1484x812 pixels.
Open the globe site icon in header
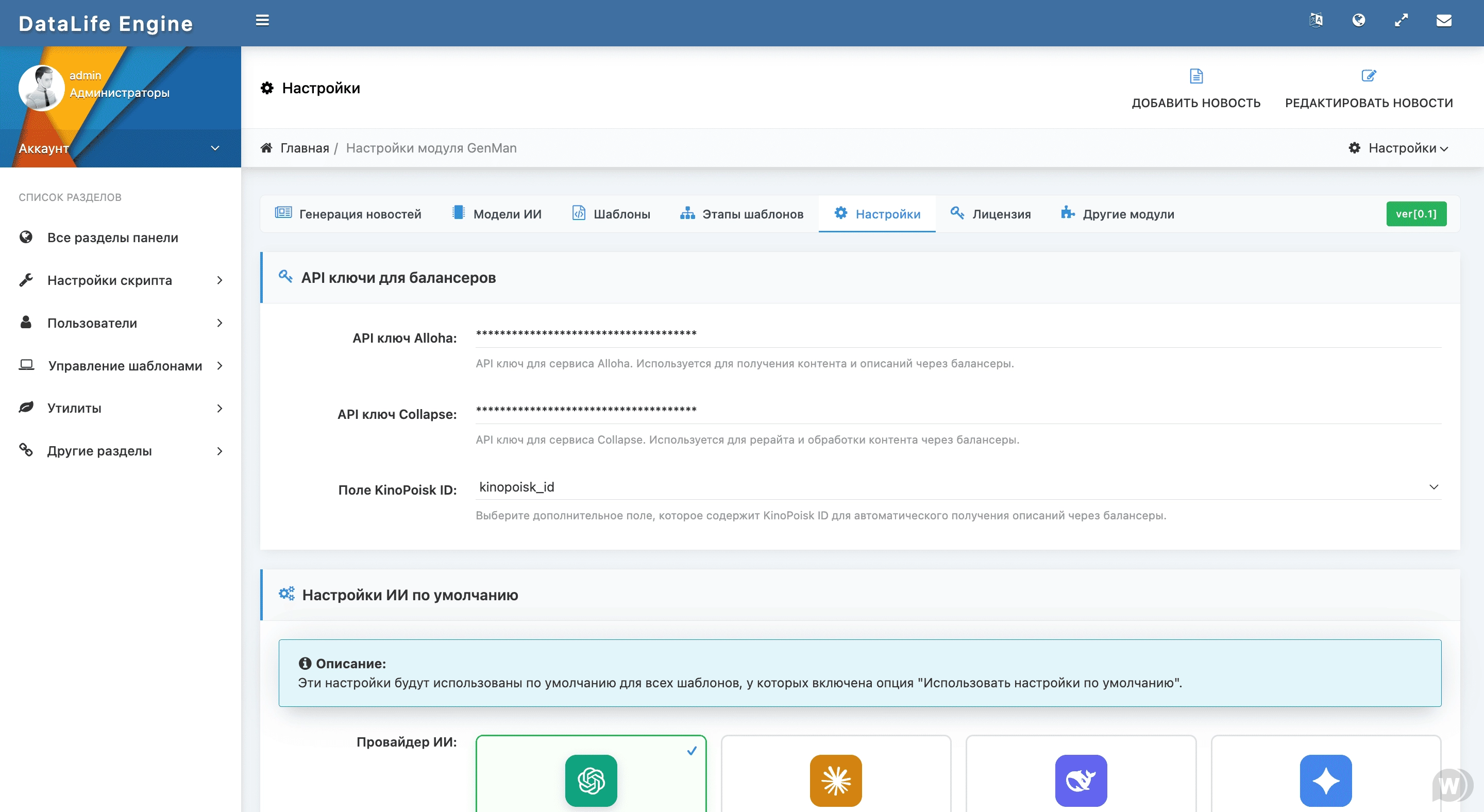(1358, 21)
